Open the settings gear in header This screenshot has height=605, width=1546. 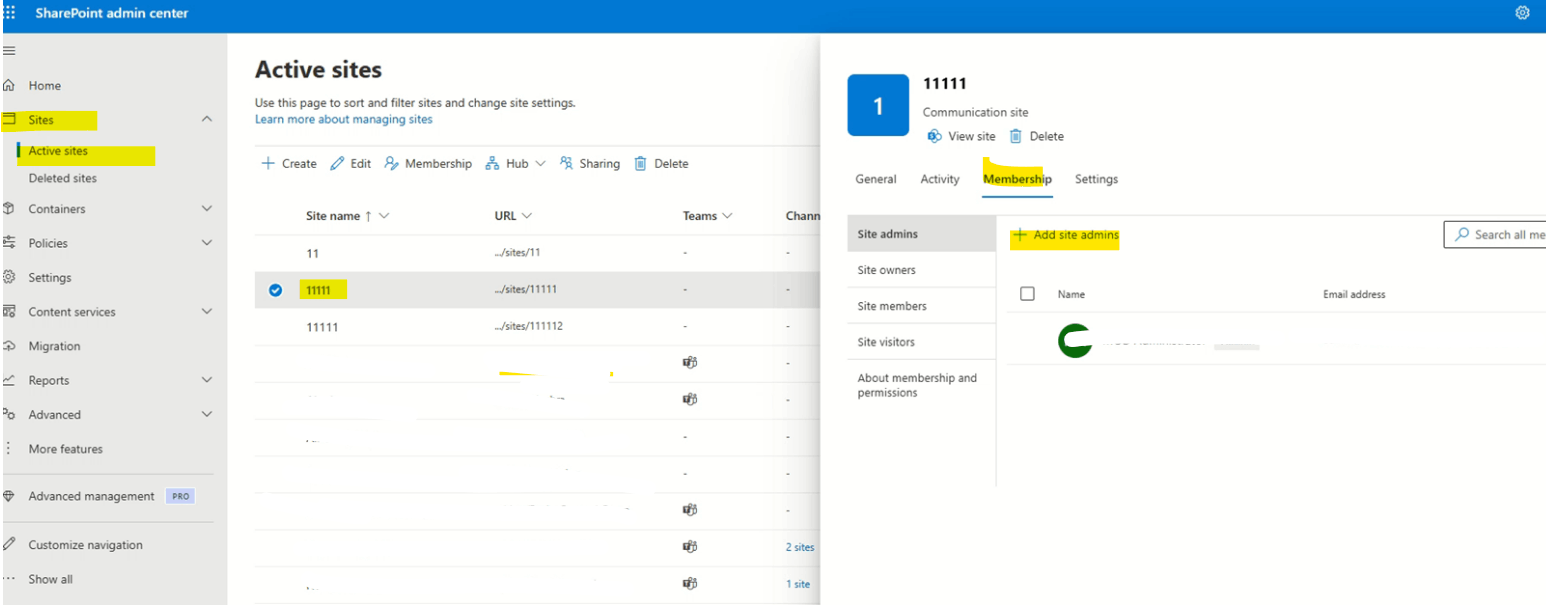(1523, 13)
